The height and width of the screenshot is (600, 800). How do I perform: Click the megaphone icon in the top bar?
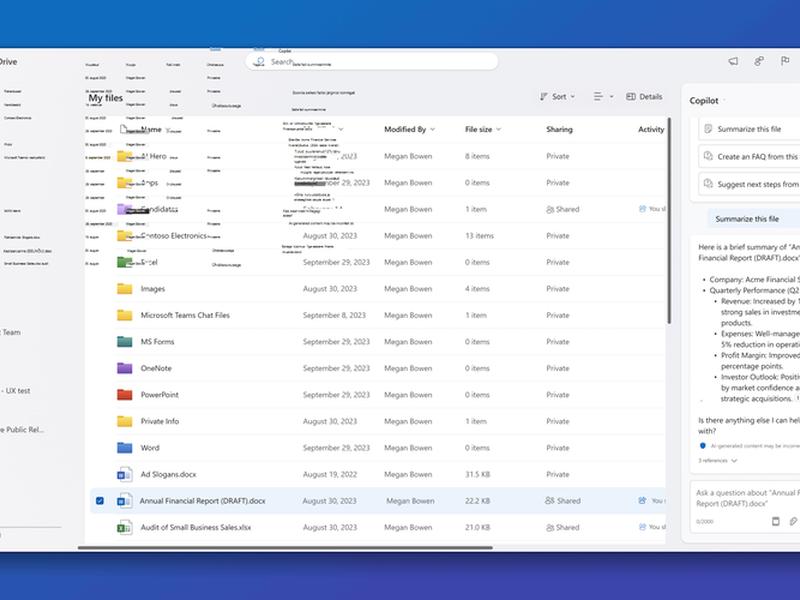click(733, 61)
